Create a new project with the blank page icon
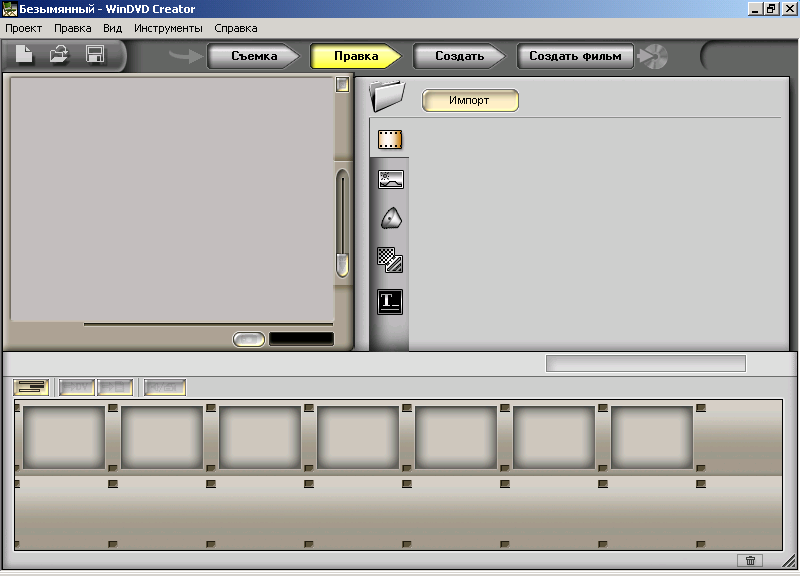Viewport: 800px width, 576px height. click(x=24, y=54)
